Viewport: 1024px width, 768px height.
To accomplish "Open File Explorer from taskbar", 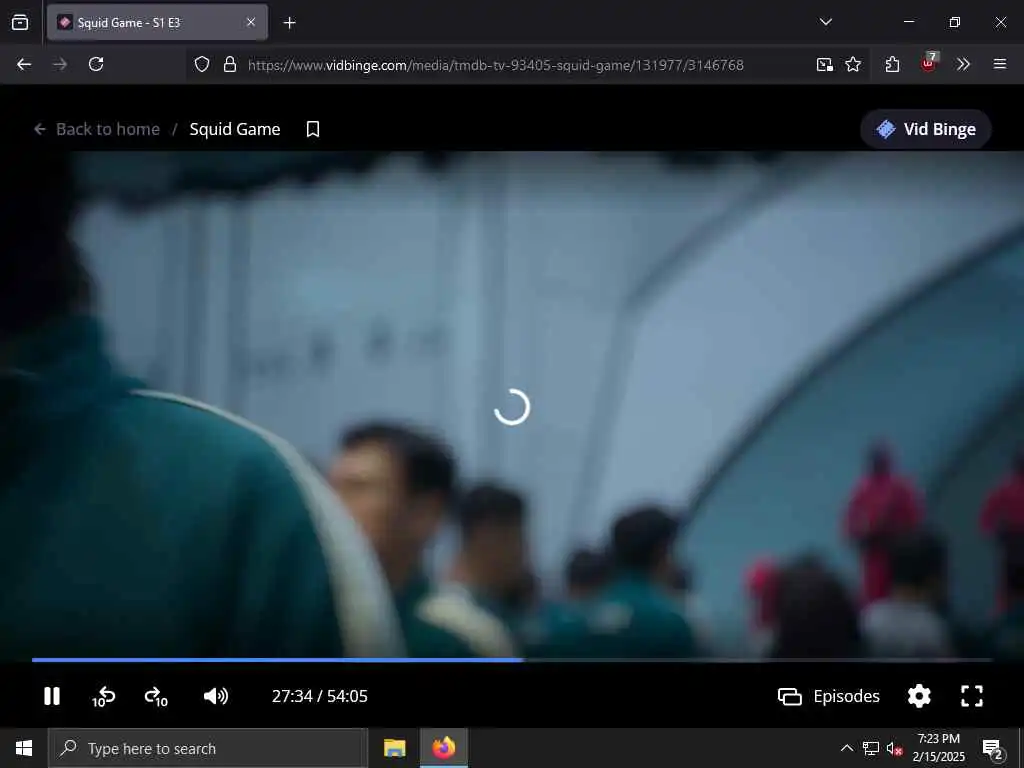I will [x=394, y=748].
